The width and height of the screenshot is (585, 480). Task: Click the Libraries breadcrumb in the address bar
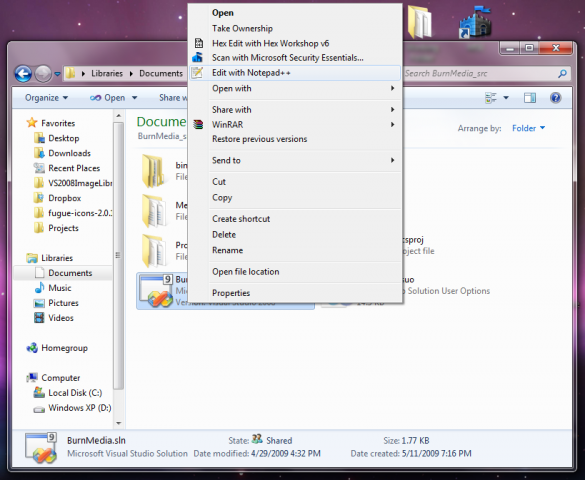tap(107, 73)
